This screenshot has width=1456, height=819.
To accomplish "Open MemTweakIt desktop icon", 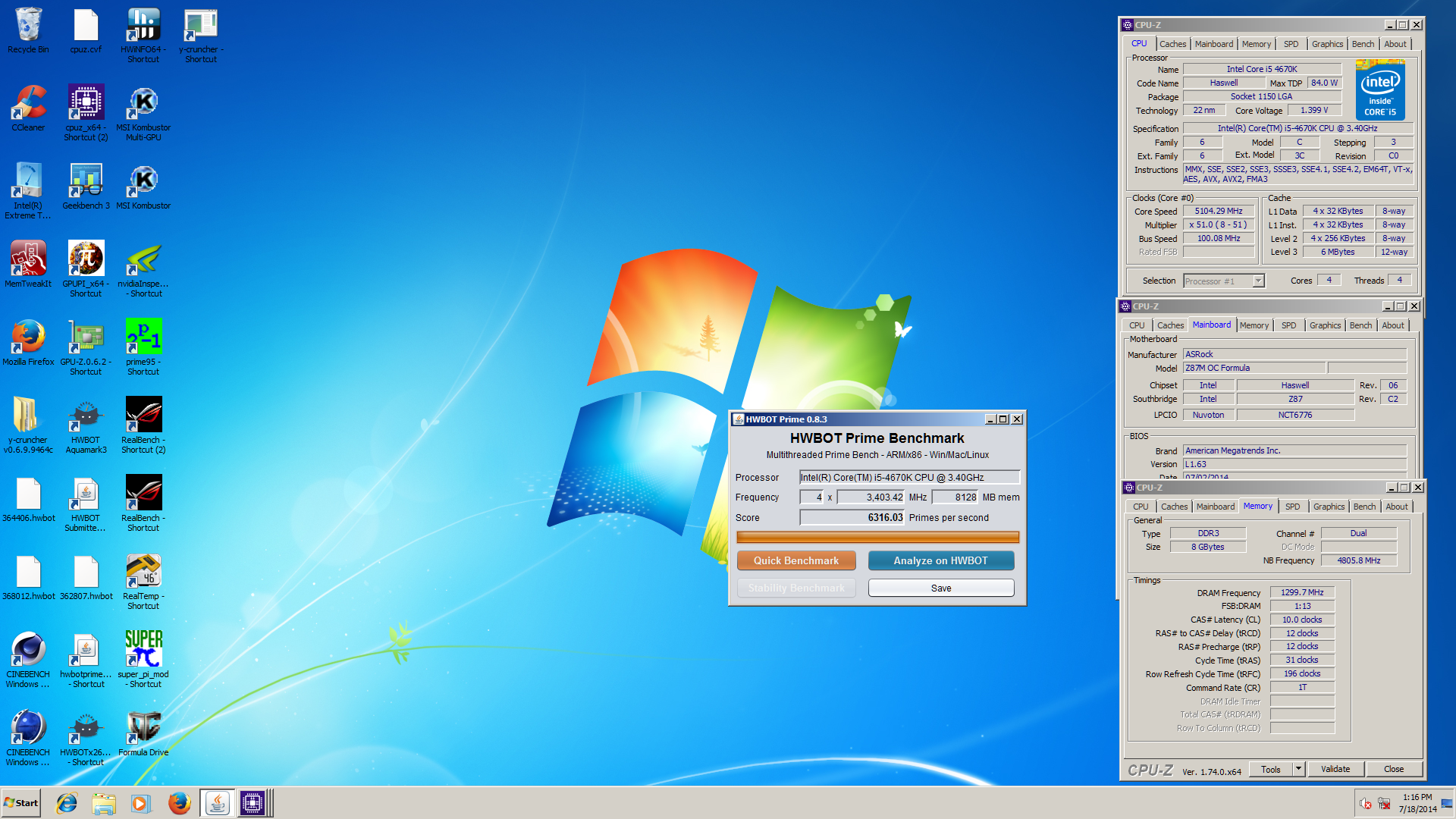I will tap(28, 265).
